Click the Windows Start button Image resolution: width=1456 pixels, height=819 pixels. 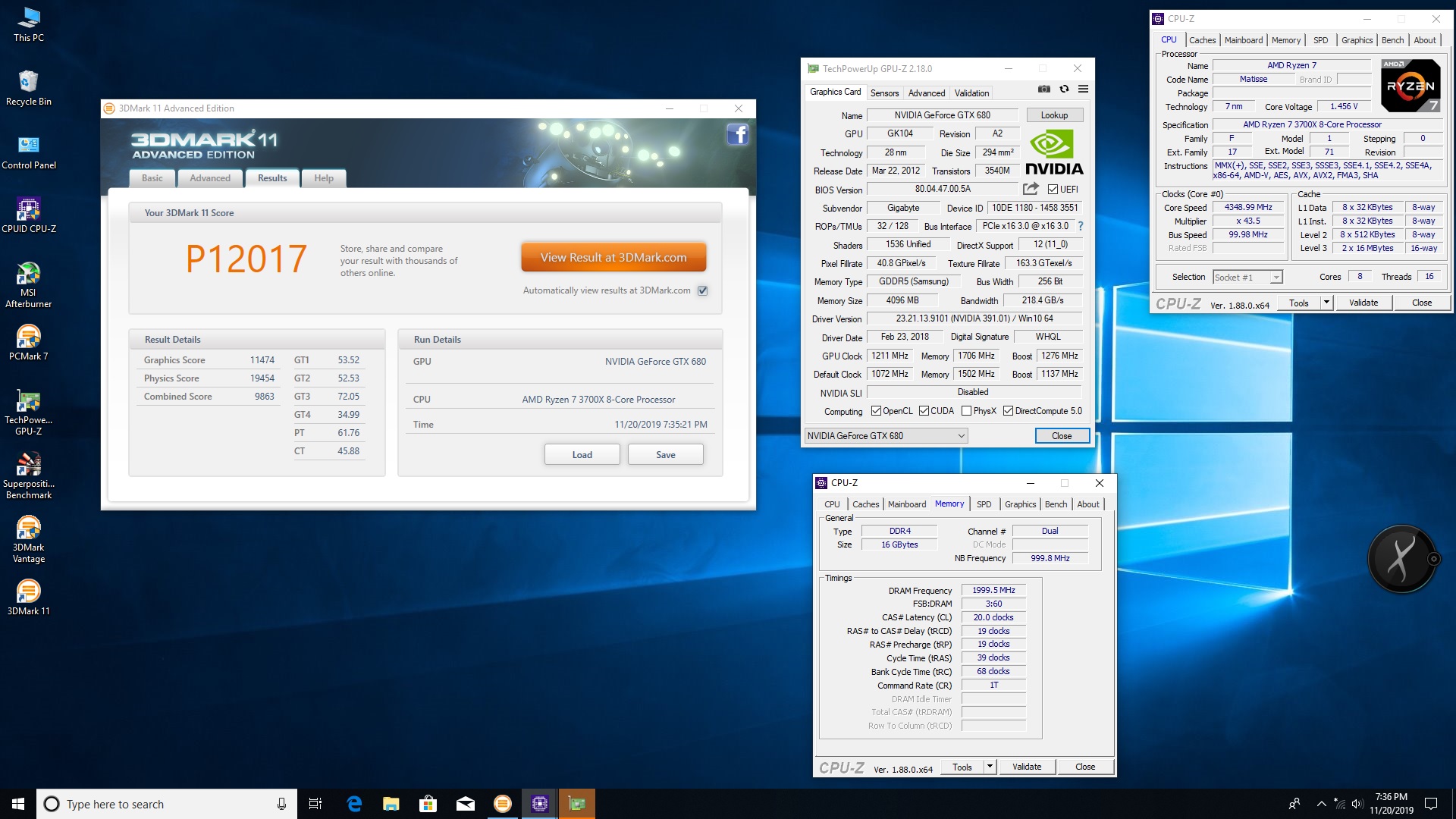(x=18, y=804)
